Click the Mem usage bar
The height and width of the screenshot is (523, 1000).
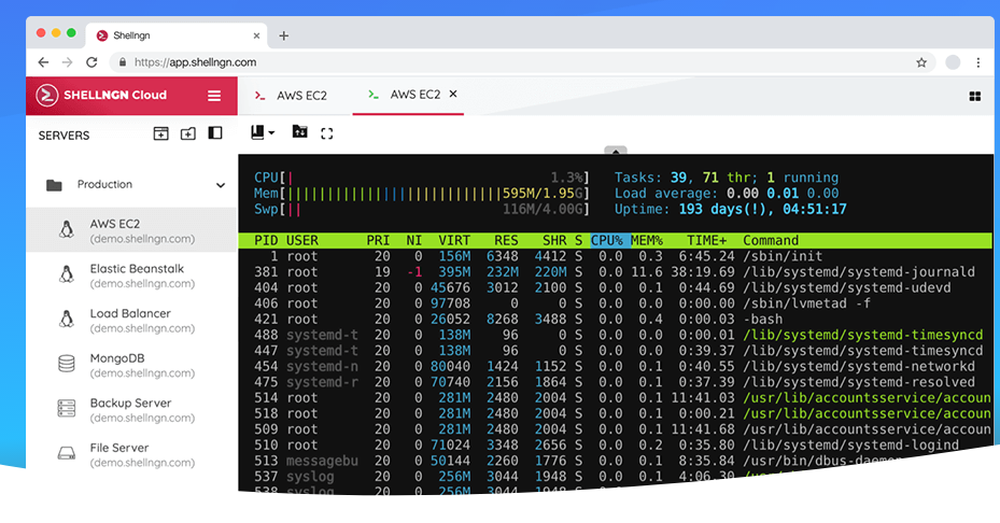pos(422,193)
